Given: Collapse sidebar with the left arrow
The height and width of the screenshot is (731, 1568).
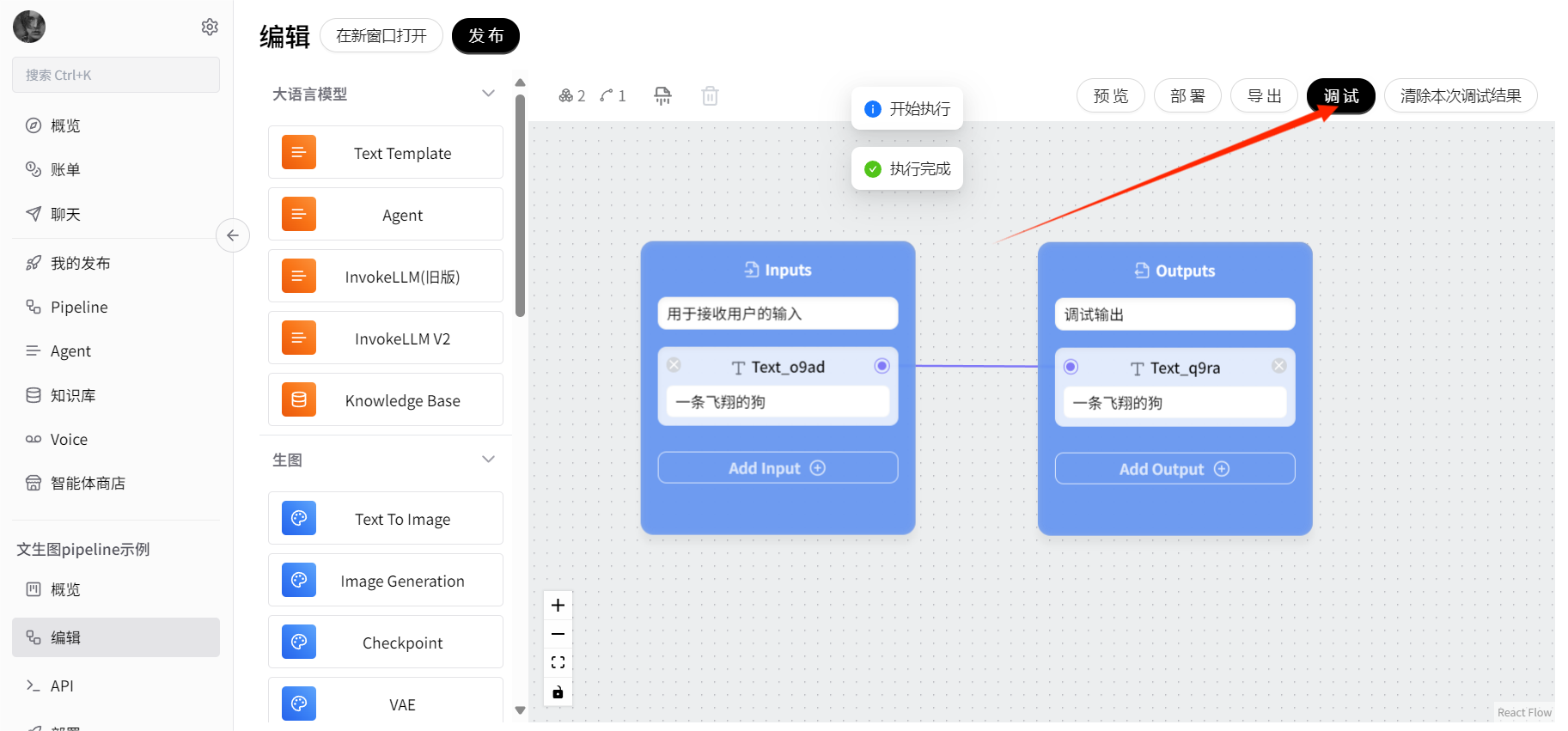Looking at the screenshot, I should point(233,235).
